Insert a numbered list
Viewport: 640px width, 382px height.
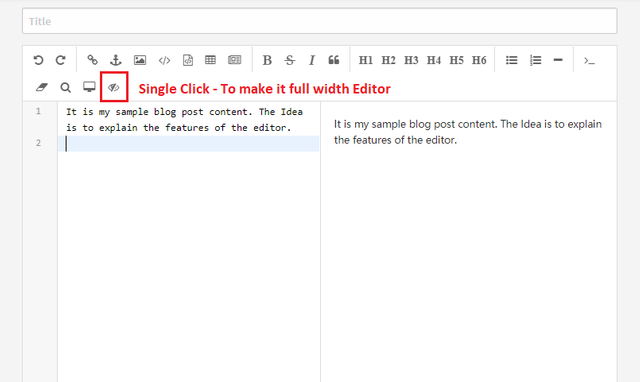(536, 60)
